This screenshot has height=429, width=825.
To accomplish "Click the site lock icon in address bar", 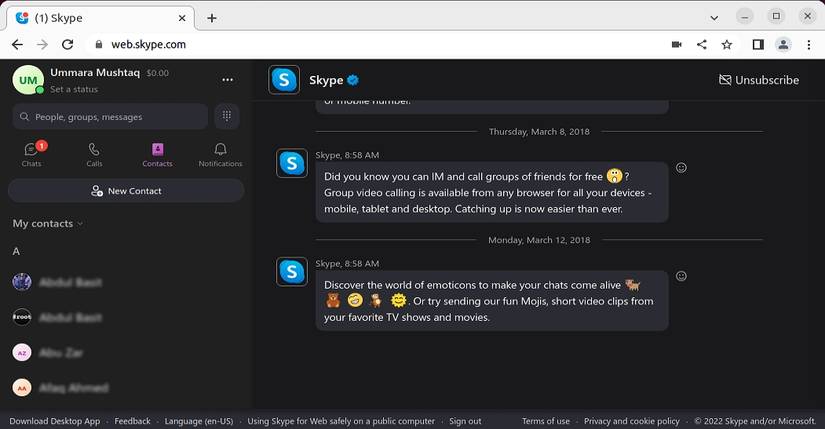I will 98,45.
